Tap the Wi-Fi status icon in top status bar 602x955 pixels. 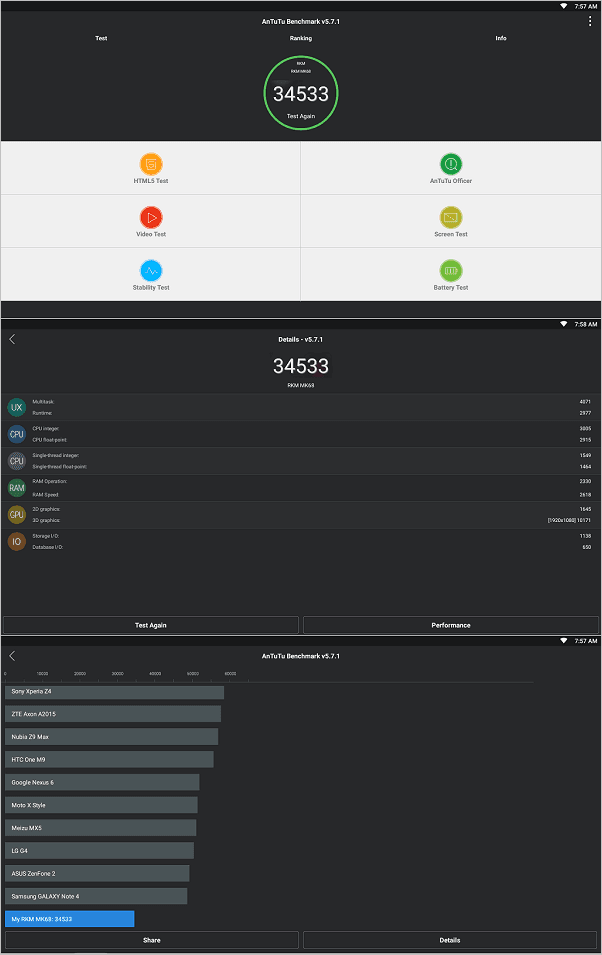(564, 6)
